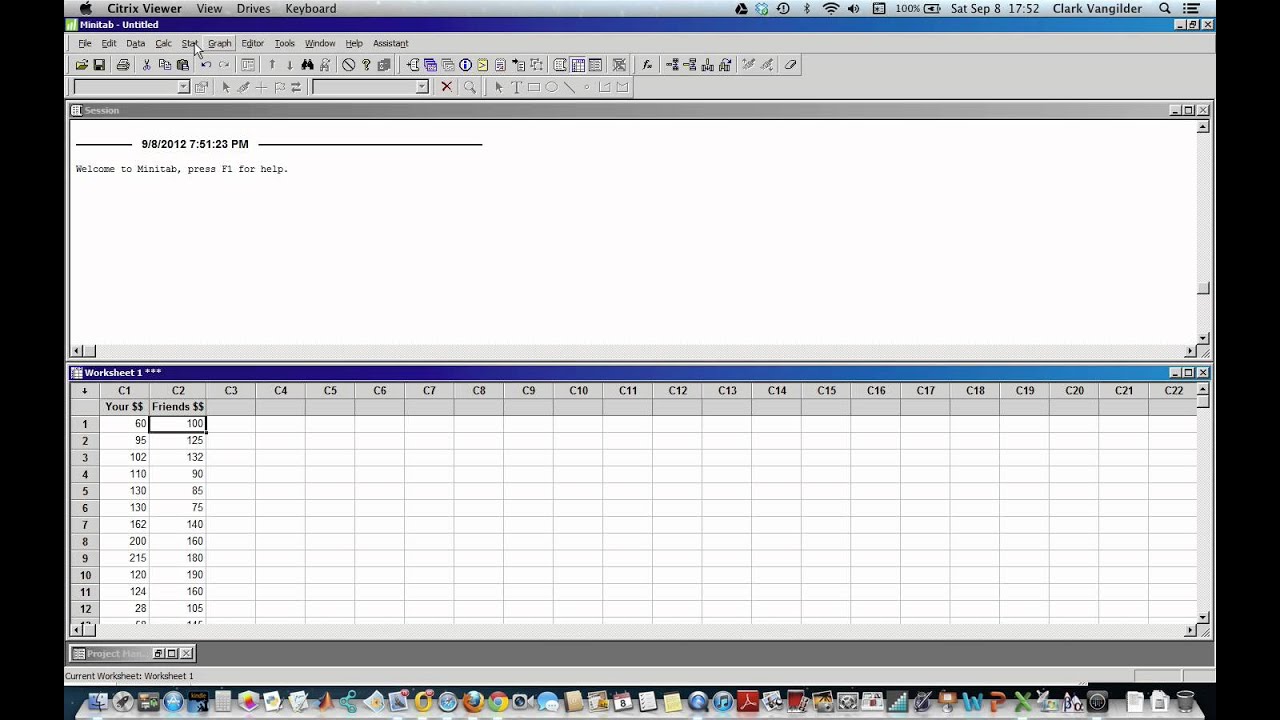Show History with the yellow prompt icon

pos(483,65)
